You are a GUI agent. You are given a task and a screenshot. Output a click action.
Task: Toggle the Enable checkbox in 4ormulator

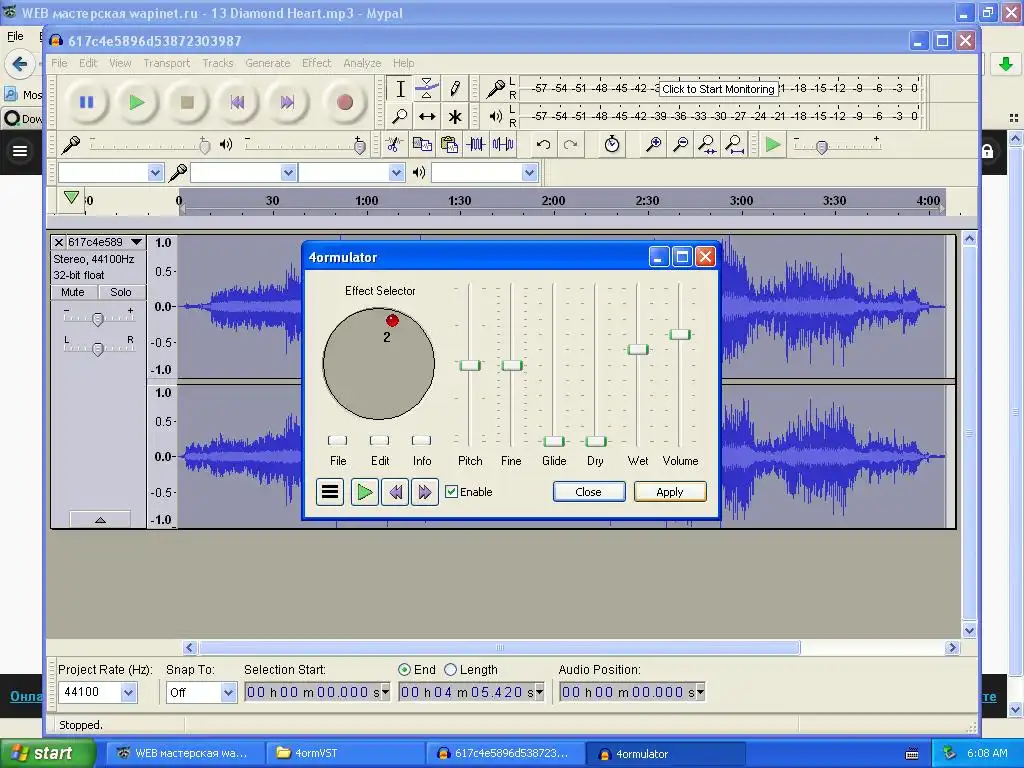click(x=452, y=492)
